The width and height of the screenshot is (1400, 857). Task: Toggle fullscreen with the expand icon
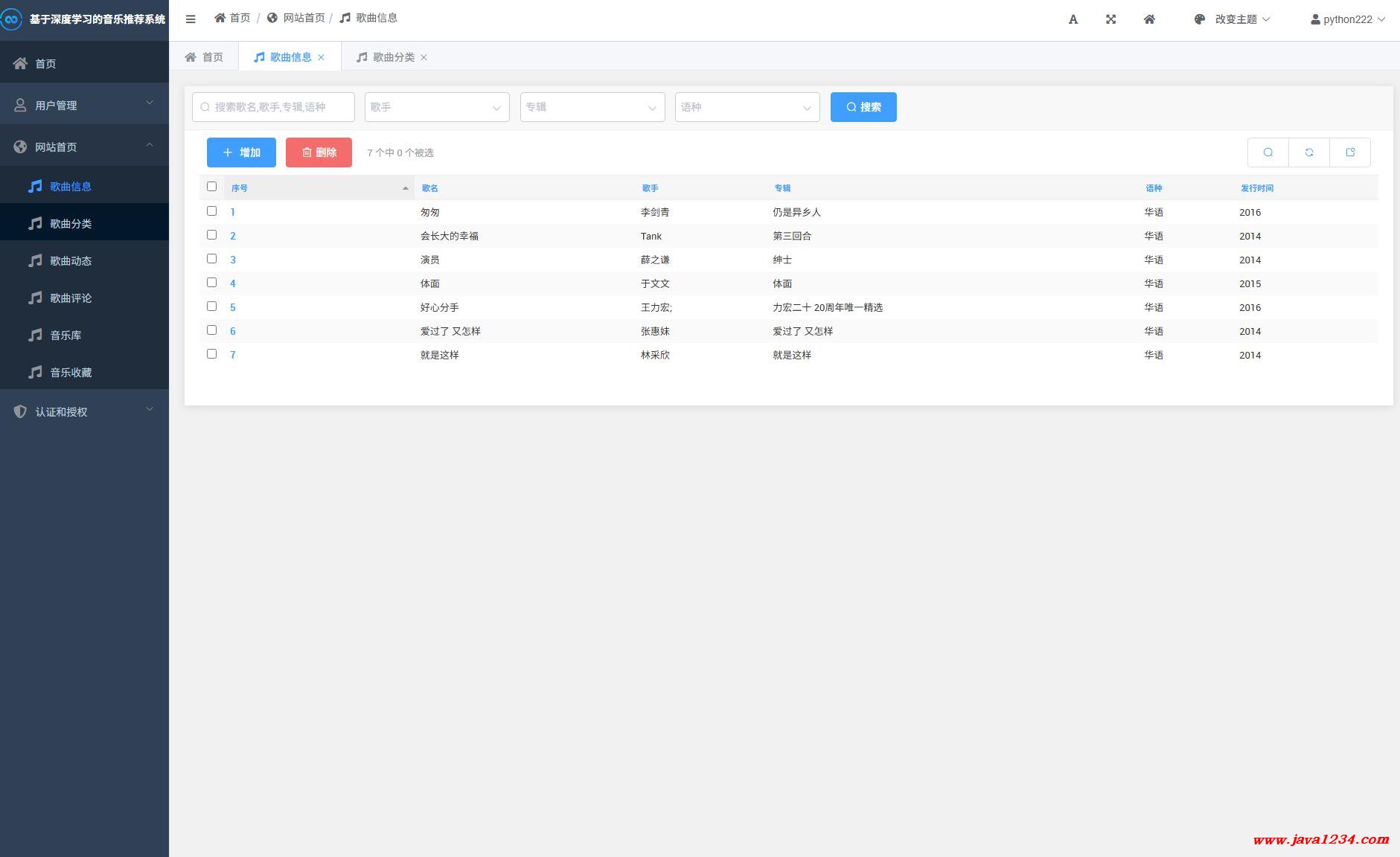click(x=1110, y=19)
